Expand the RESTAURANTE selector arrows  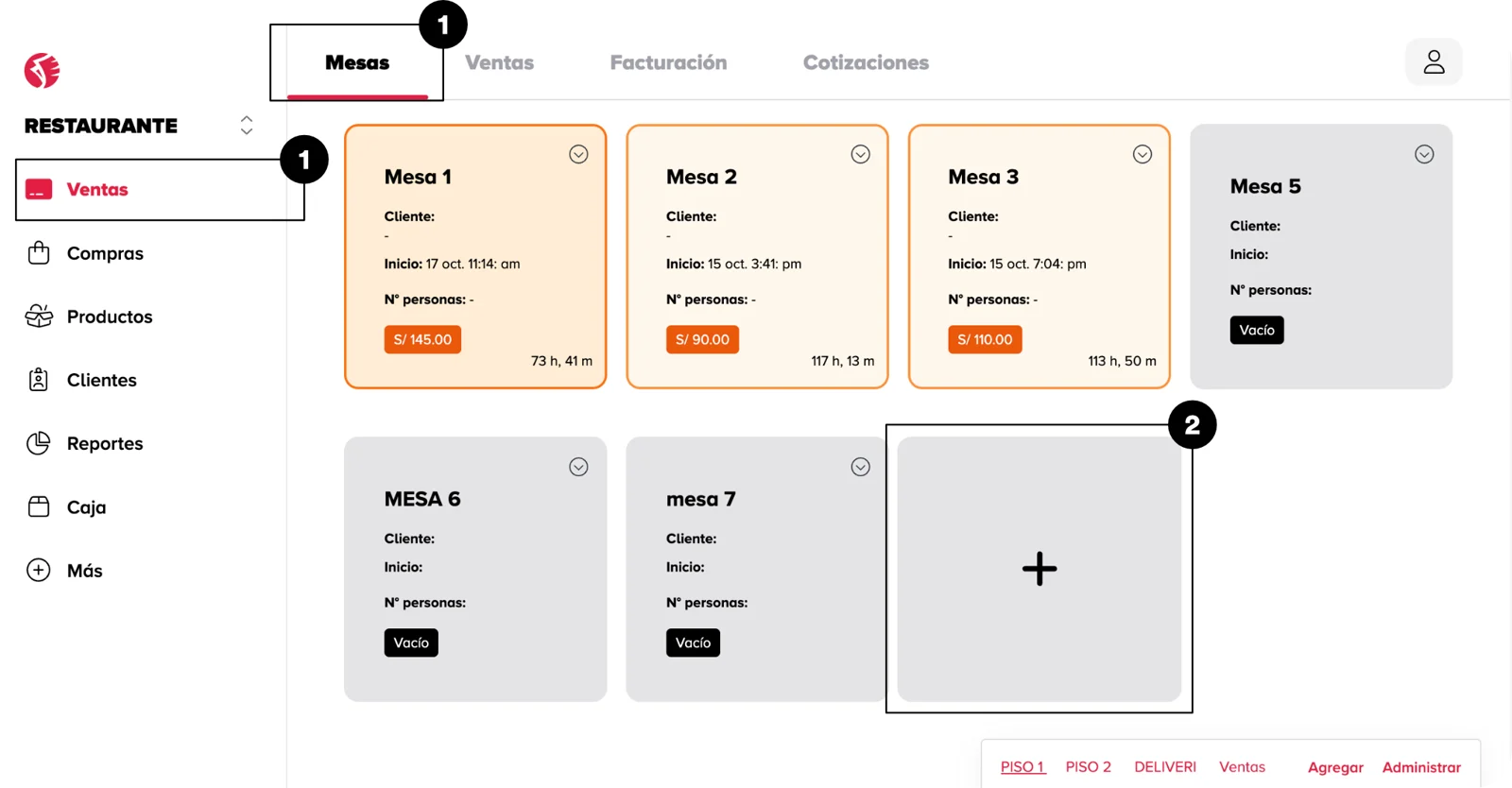(247, 126)
